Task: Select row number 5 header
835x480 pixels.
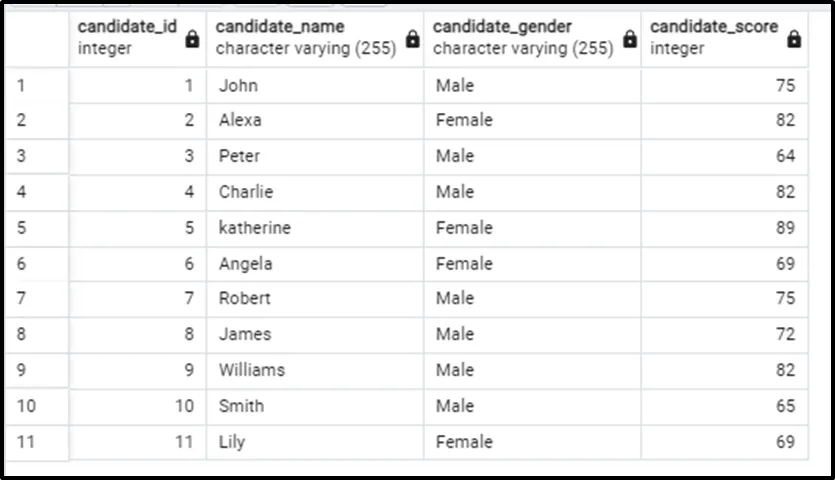Action: click(36, 228)
